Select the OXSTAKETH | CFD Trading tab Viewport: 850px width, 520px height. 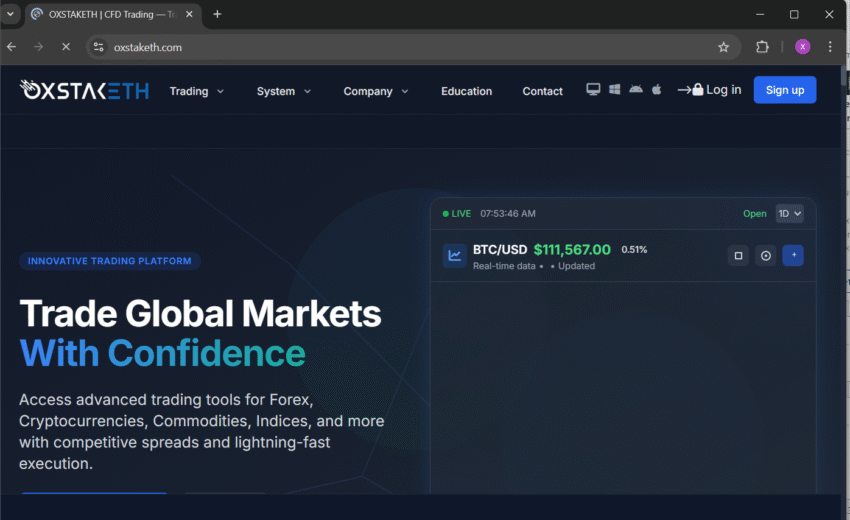tap(113, 15)
